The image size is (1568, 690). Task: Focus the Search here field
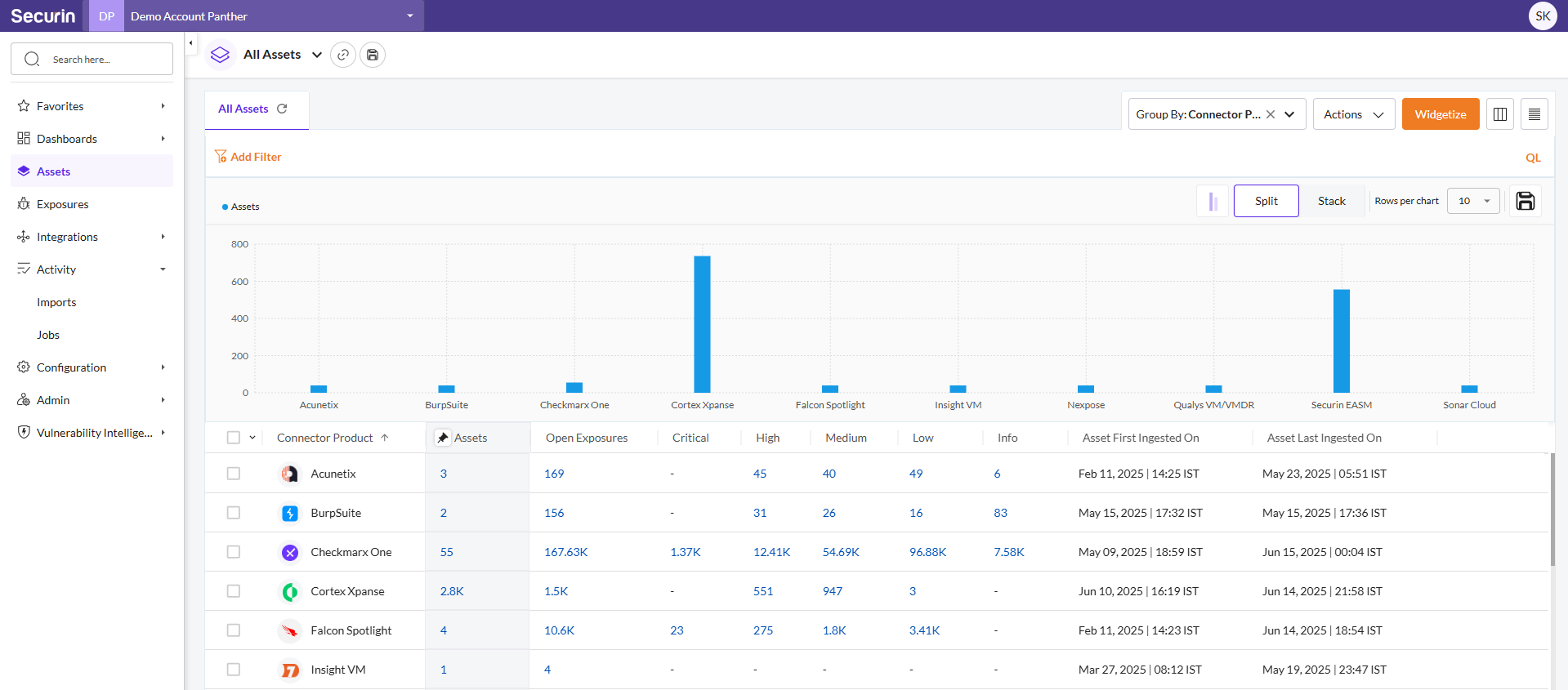[92, 59]
